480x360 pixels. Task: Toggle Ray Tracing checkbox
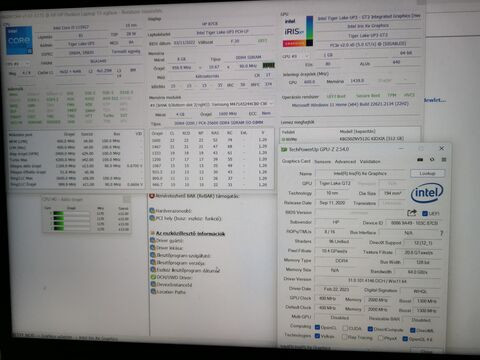(344, 337)
